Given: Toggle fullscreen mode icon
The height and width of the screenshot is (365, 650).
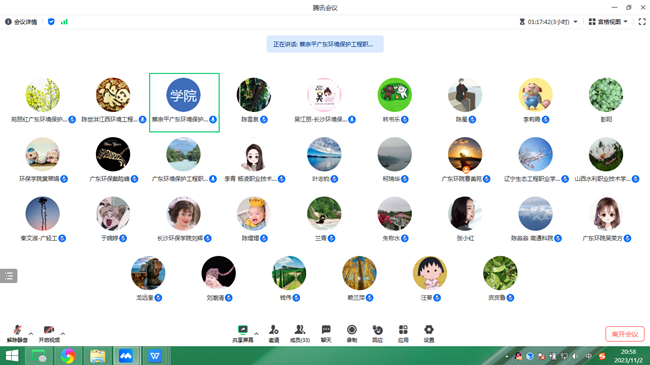Looking at the screenshot, I should point(642,22).
